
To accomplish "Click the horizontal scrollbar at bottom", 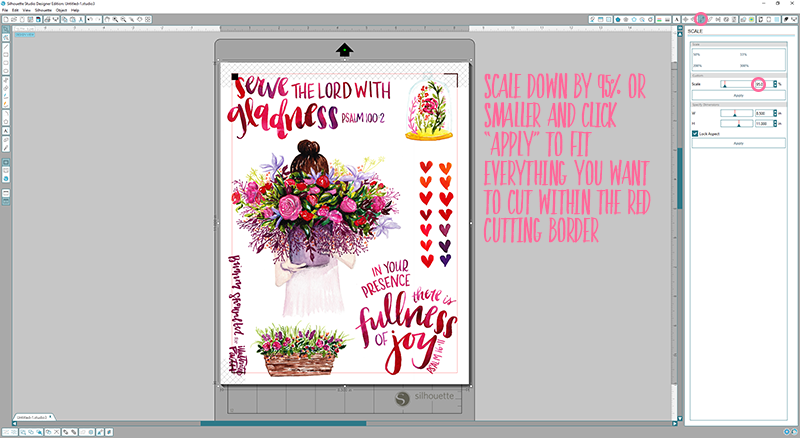I will coord(283,423).
